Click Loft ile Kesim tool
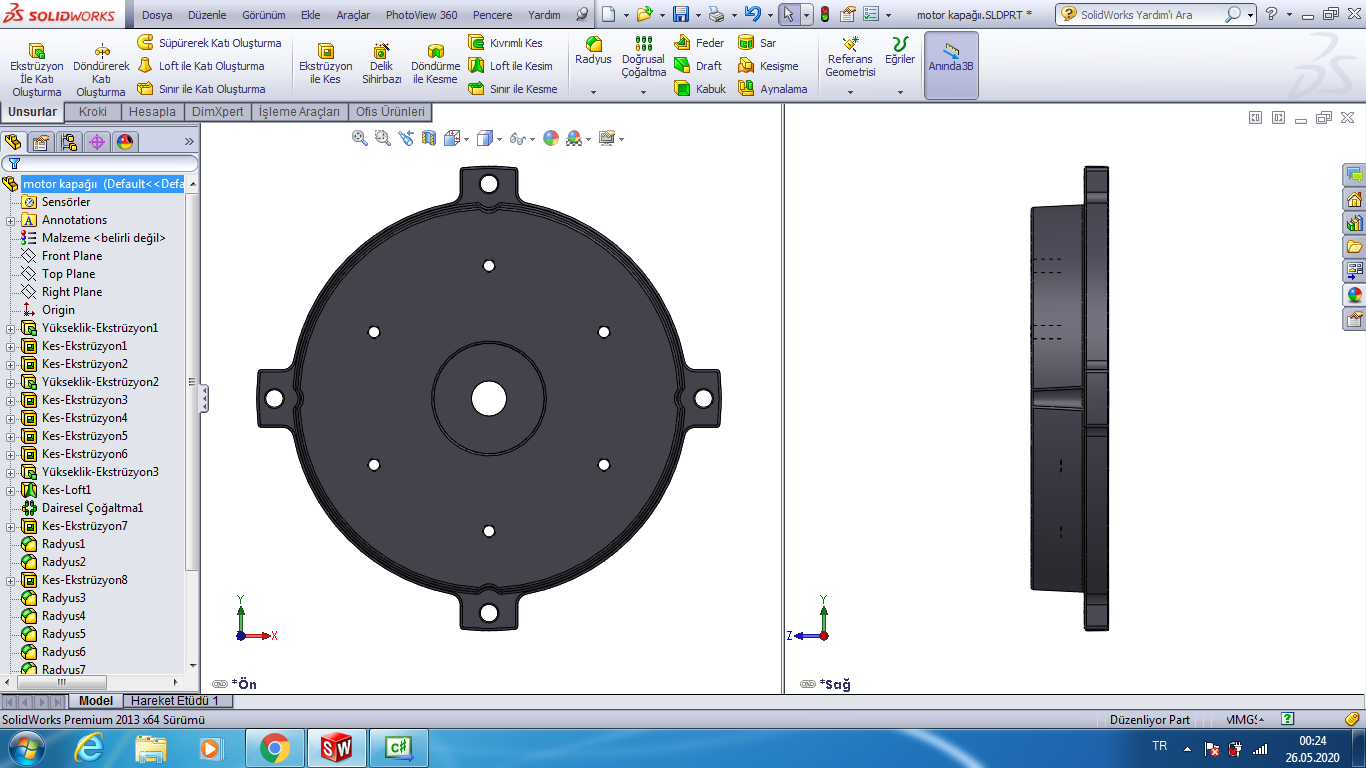This screenshot has height=768, width=1366. coord(511,66)
